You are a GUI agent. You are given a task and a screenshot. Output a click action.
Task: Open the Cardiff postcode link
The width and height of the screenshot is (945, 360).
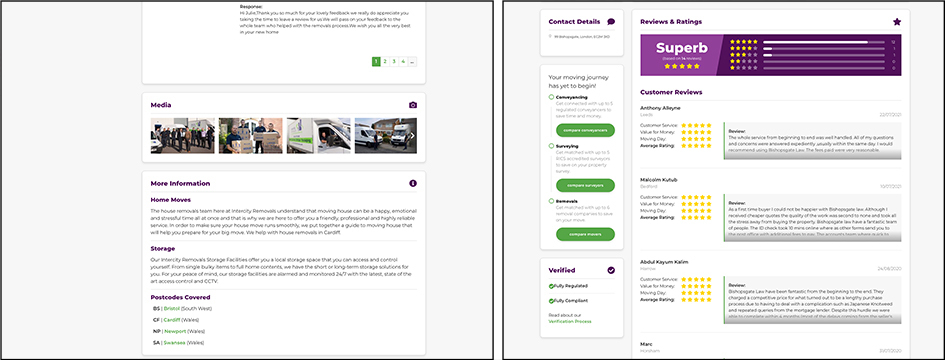[172, 320]
